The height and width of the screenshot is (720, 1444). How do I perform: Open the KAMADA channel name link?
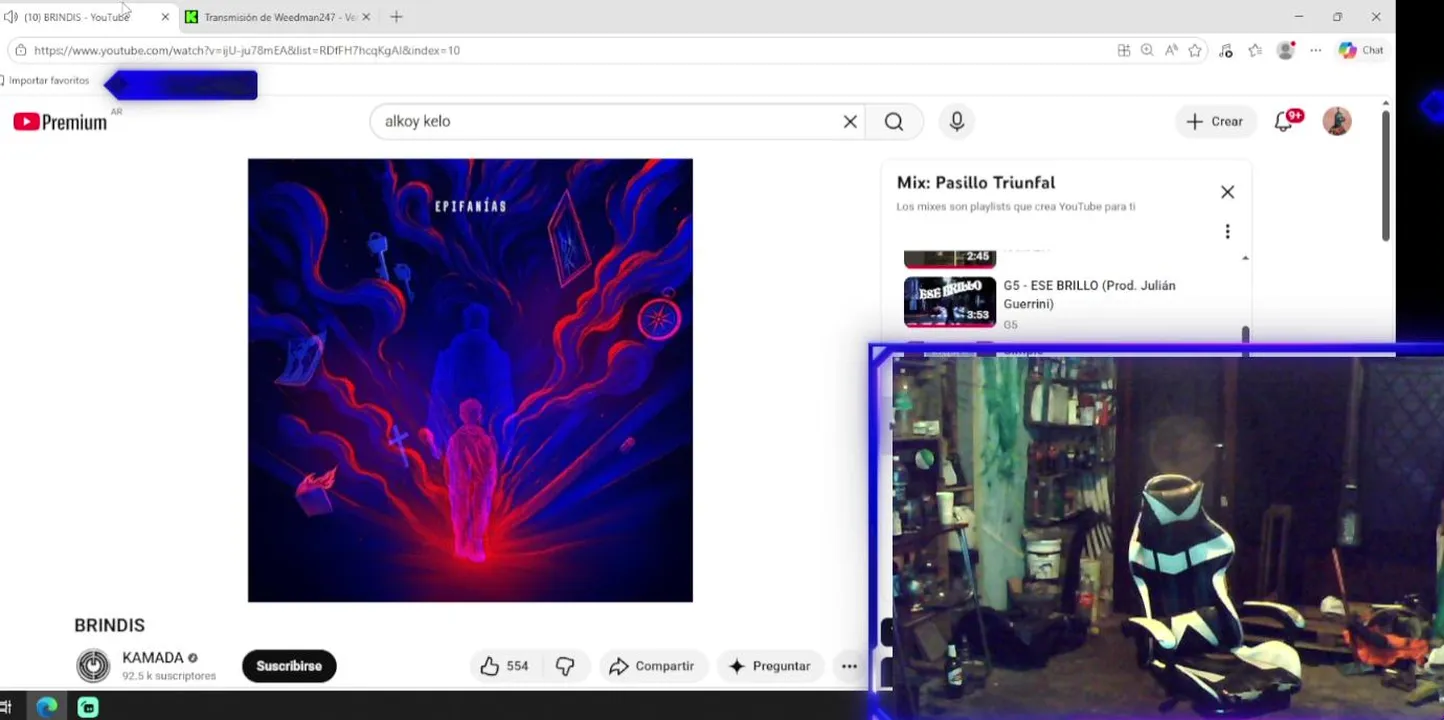pos(153,658)
